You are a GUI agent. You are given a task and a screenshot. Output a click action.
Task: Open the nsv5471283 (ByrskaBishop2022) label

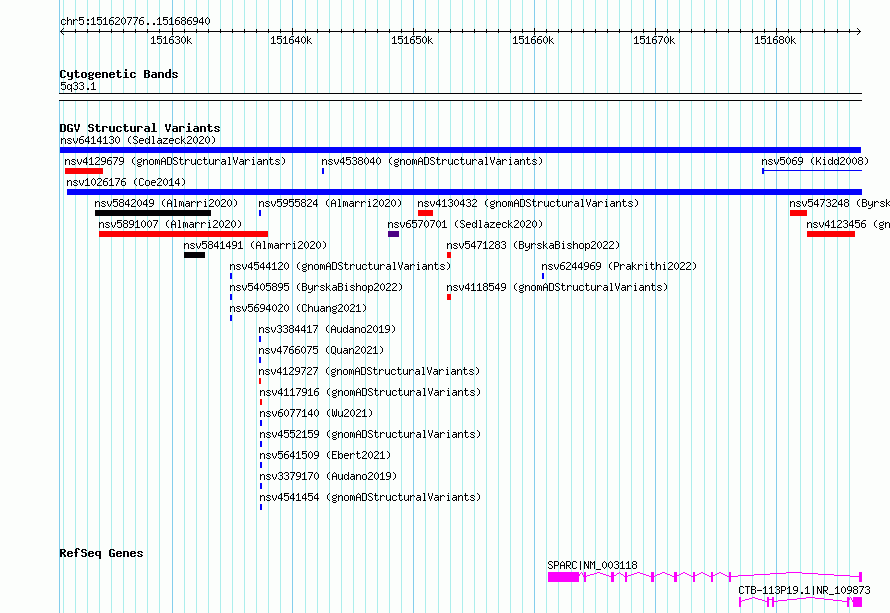[534, 245]
